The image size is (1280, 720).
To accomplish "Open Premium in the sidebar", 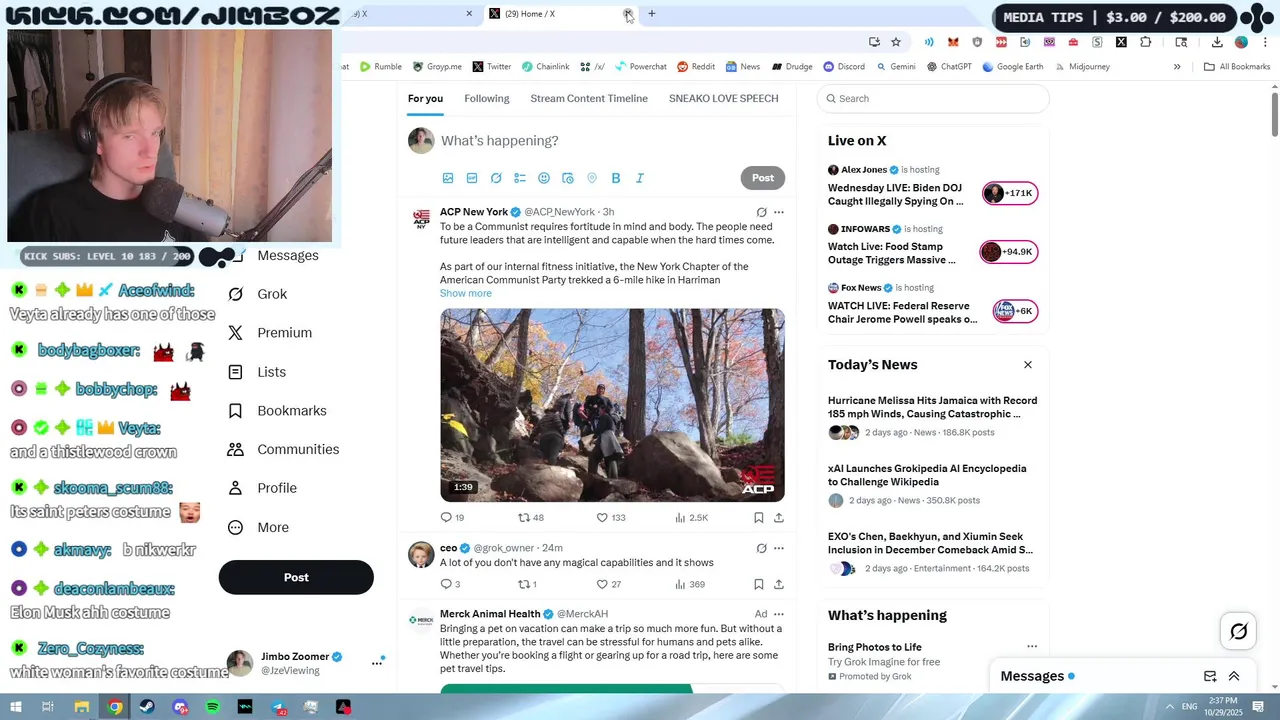I will point(270,332).
